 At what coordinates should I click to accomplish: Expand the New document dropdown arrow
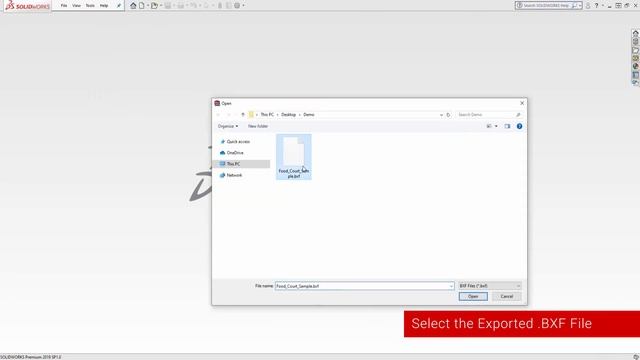(148, 6)
